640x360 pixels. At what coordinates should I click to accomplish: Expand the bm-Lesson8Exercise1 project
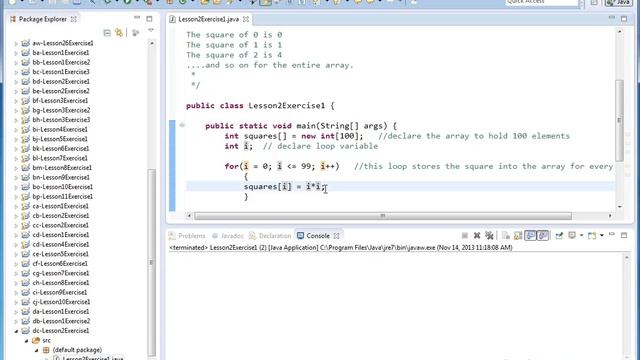[16, 168]
